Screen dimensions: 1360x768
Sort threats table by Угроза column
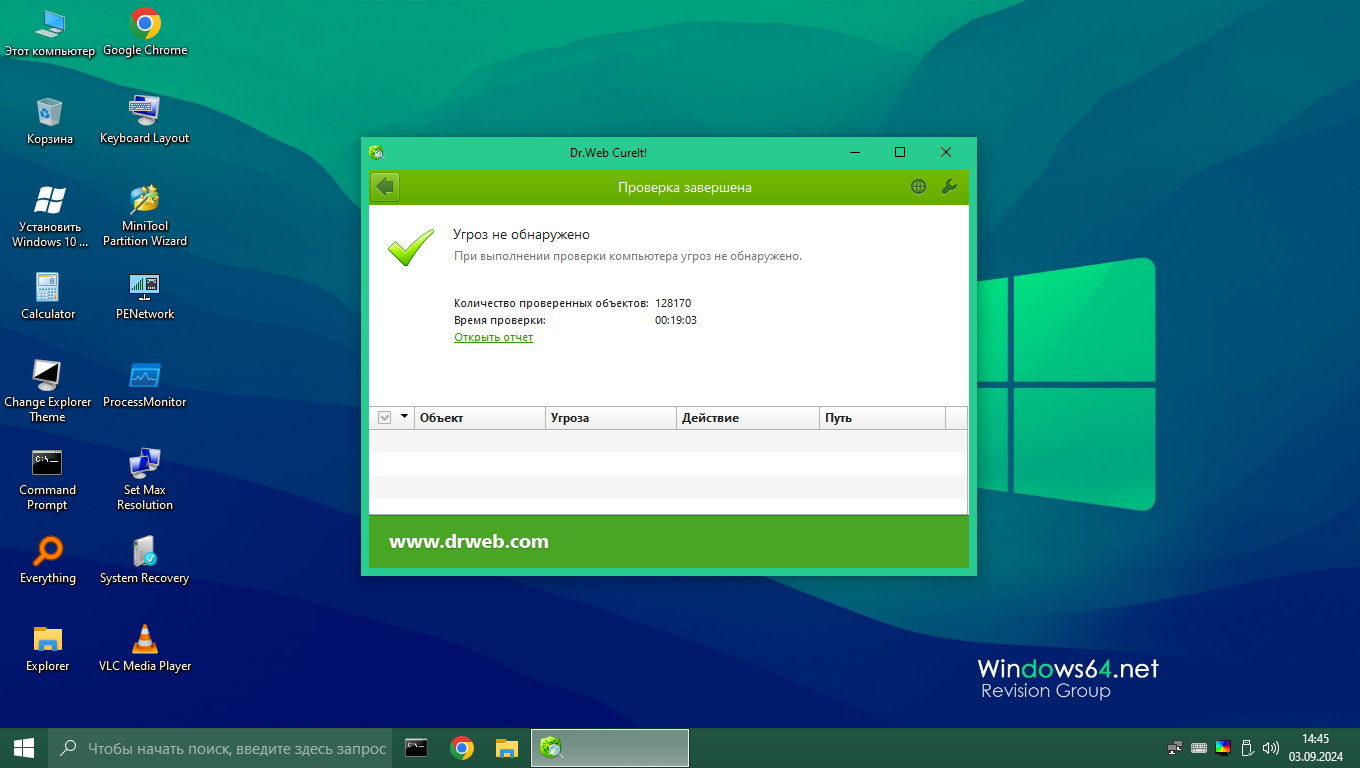coord(610,418)
